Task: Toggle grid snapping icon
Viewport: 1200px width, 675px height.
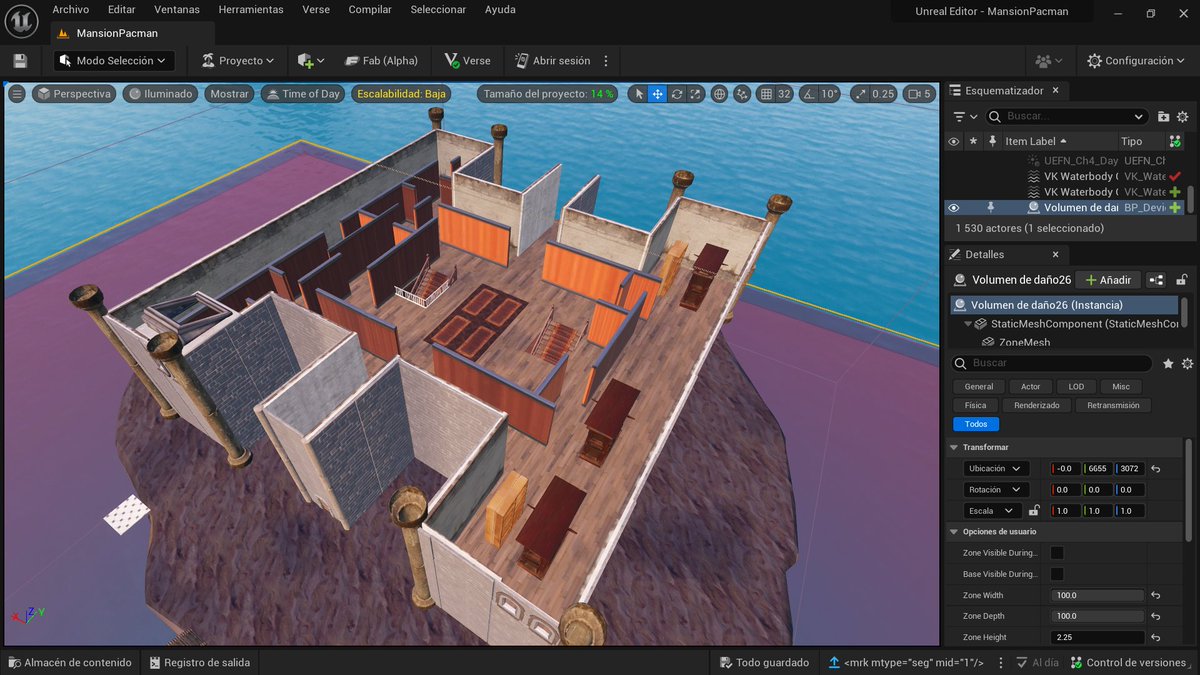Action: tap(766, 94)
